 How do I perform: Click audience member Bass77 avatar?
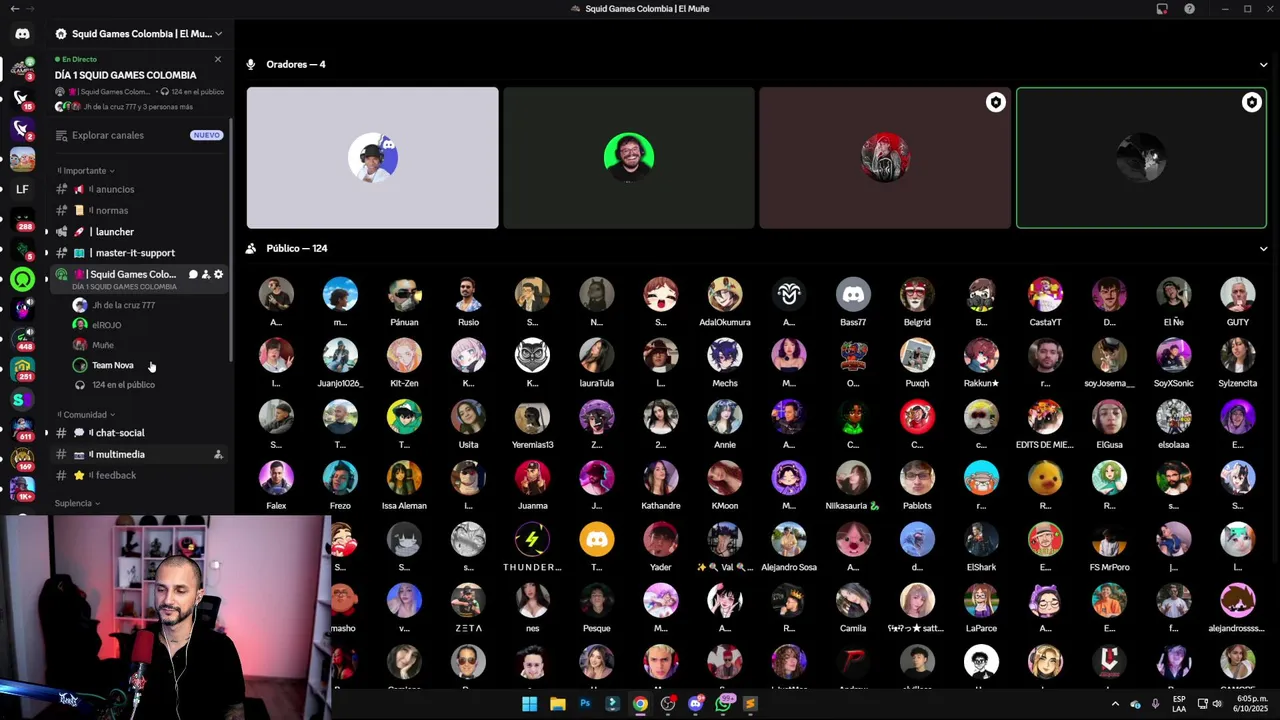pyautogui.click(x=853, y=295)
